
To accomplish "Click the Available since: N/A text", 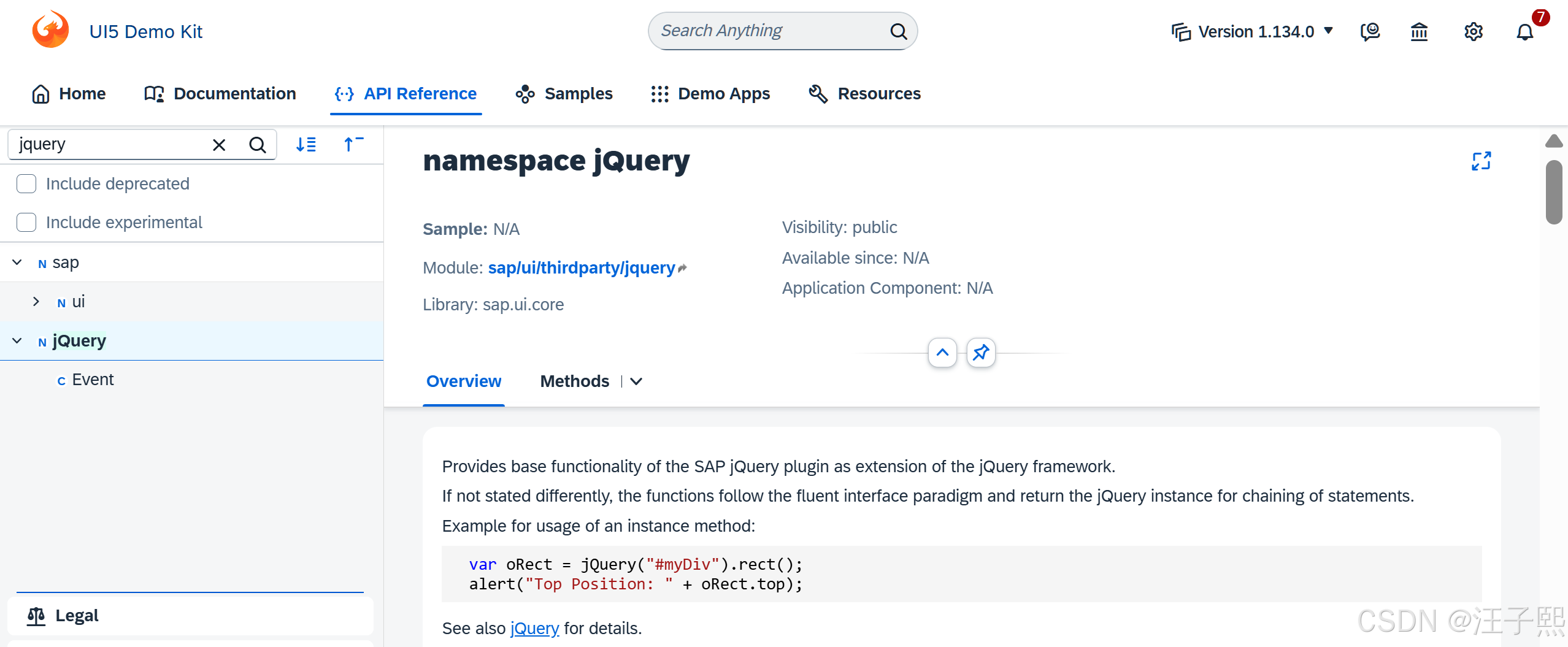I will [855, 258].
